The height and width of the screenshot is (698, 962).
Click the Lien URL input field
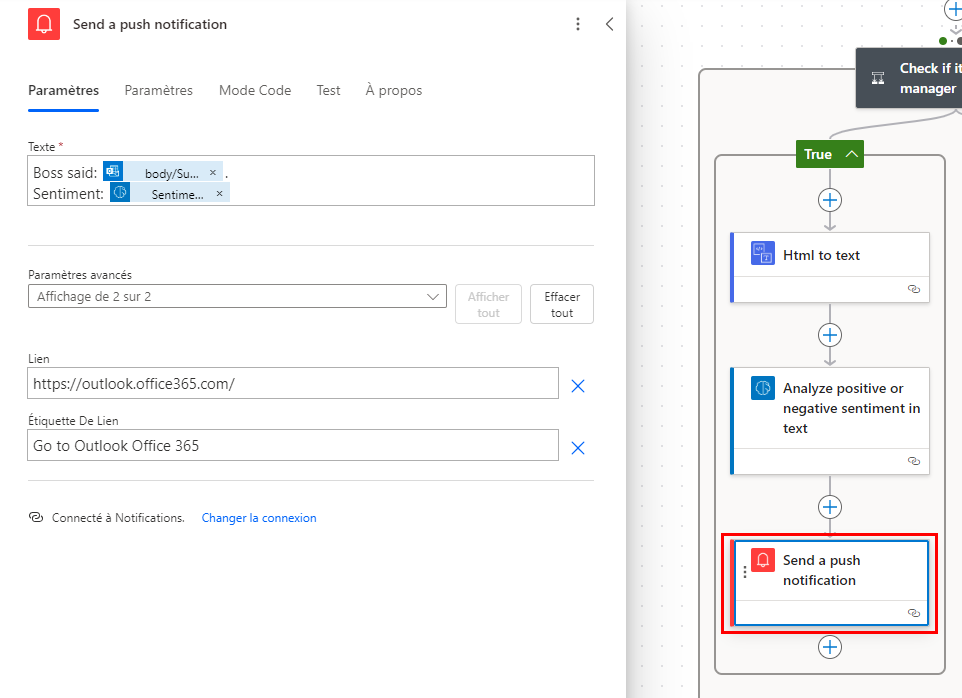(293, 383)
